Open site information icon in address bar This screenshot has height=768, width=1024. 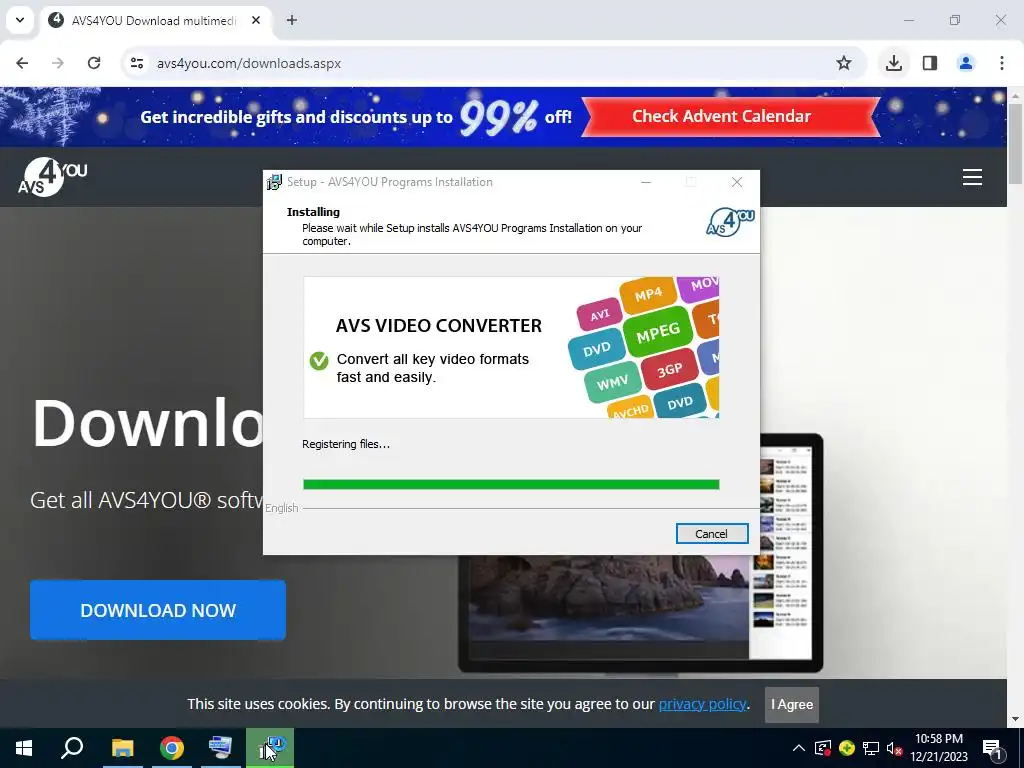pos(137,63)
